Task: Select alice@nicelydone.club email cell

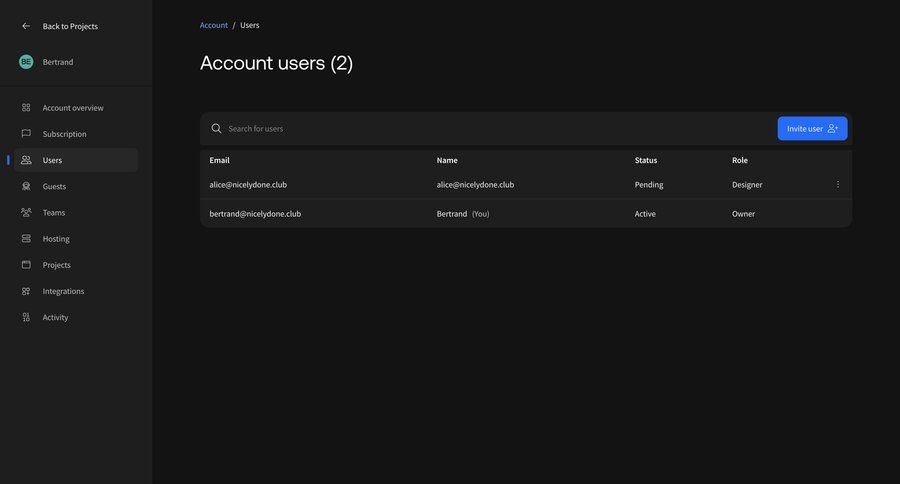Action: click(248, 184)
